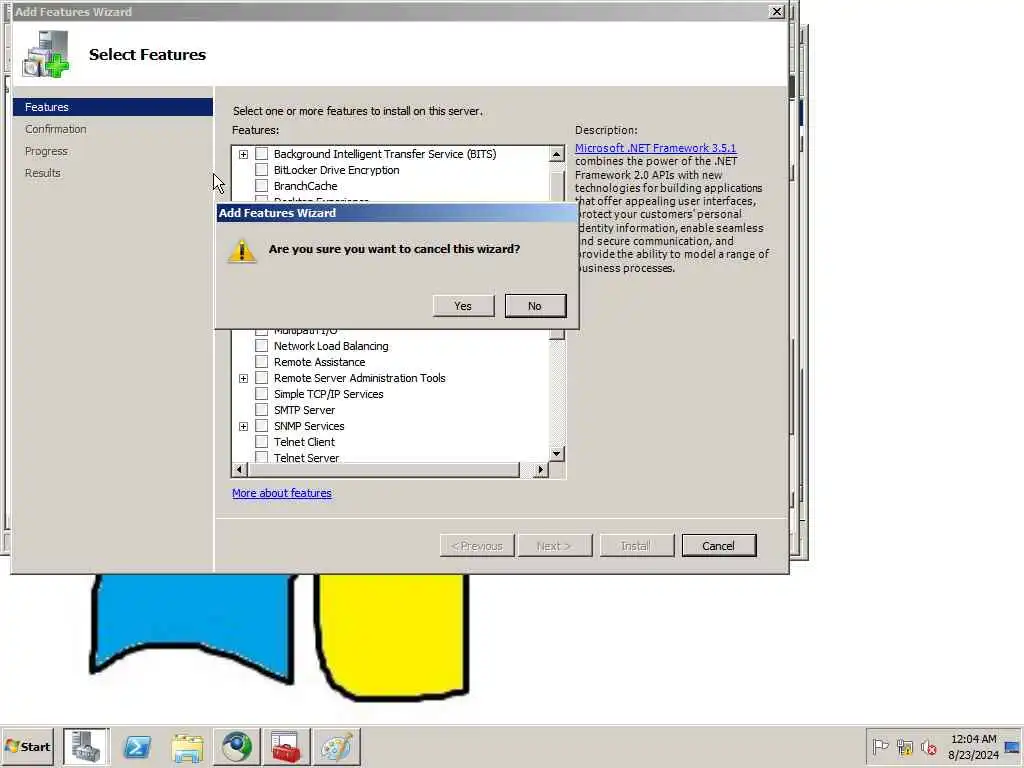Click the warning icon in cancel dialog
The width and height of the screenshot is (1024, 768).
(x=242, y=251)
